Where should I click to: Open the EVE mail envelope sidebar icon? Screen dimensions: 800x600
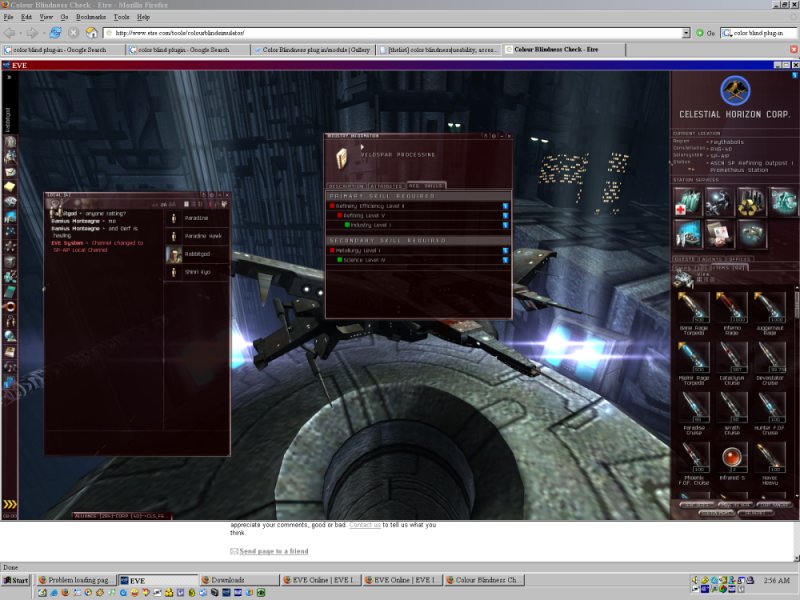pyautogui.click(x=10, y=172)
